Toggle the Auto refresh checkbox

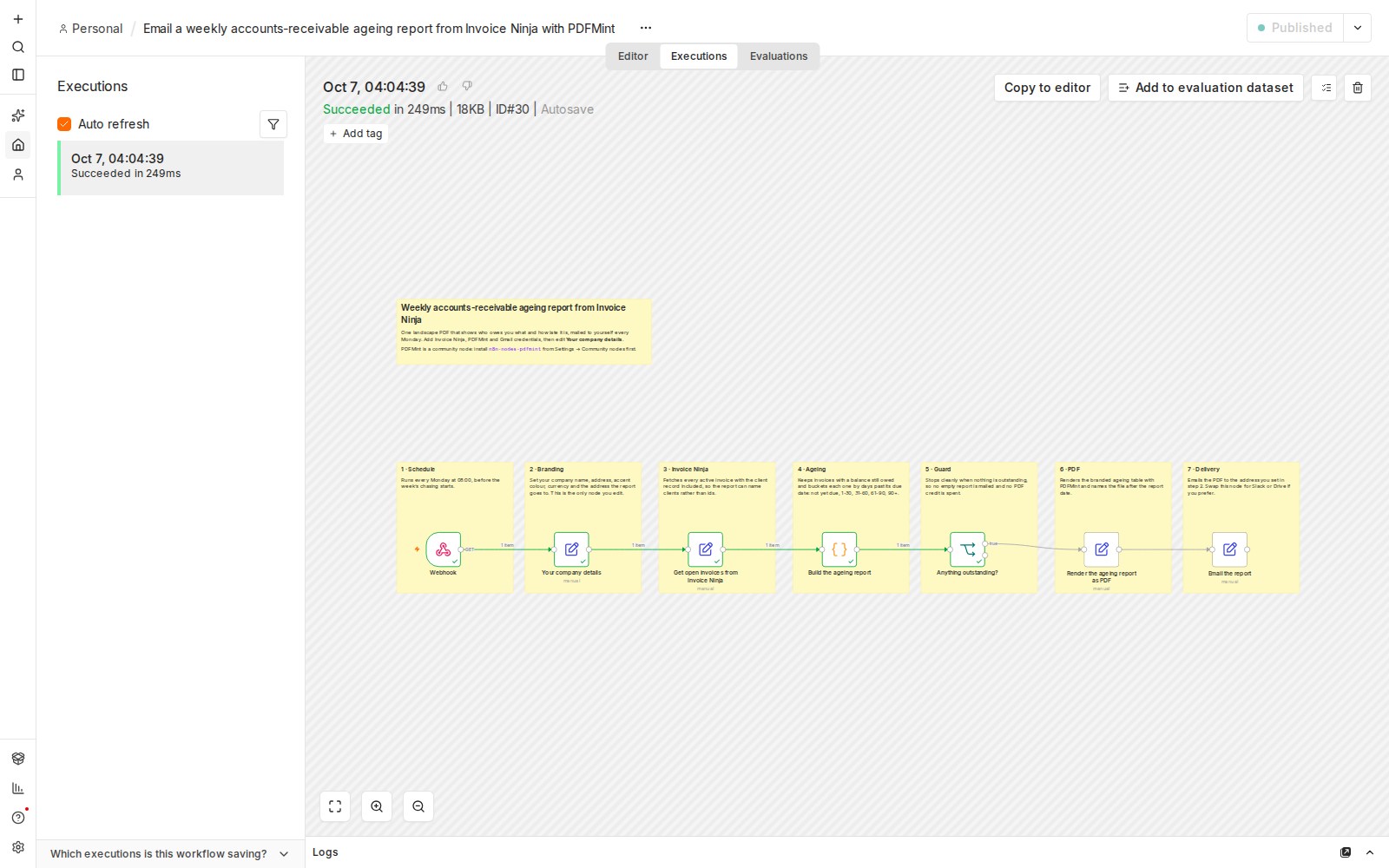click(64, 124)
